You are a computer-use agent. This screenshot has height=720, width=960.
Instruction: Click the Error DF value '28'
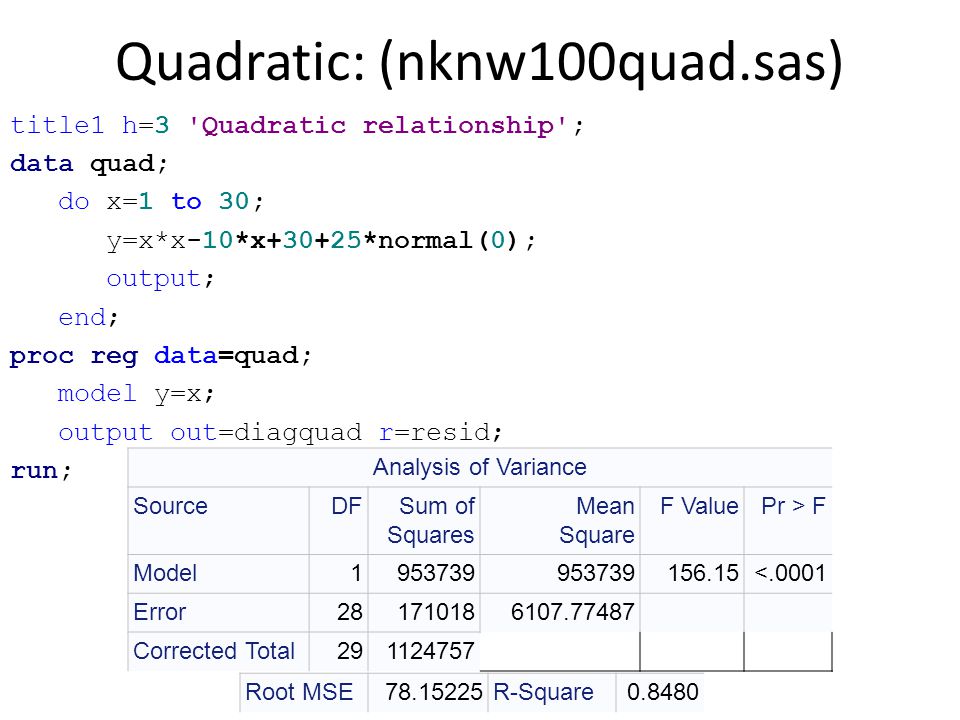tap(350, 612)
